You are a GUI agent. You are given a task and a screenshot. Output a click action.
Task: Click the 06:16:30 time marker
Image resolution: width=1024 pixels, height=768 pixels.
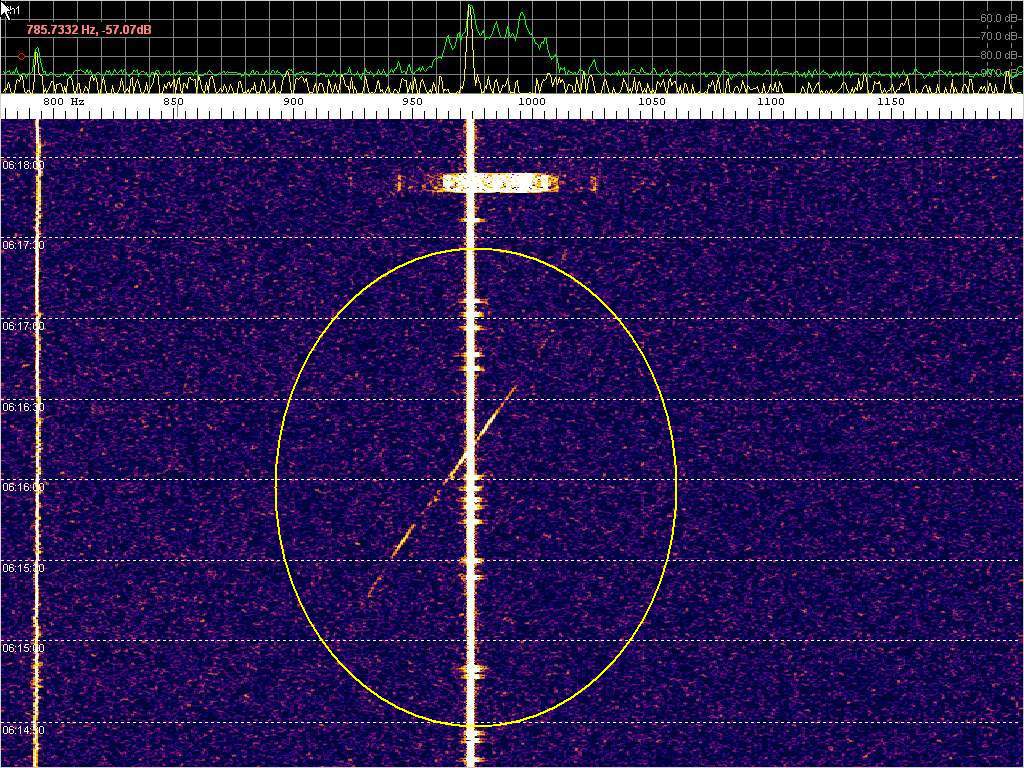coord(22,407)
